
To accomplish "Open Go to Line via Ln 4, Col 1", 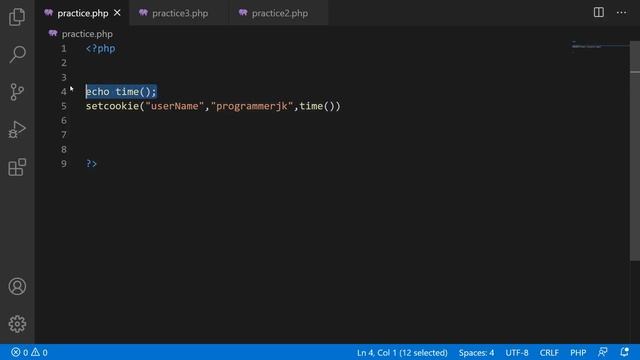I will (x=402, y=353).
